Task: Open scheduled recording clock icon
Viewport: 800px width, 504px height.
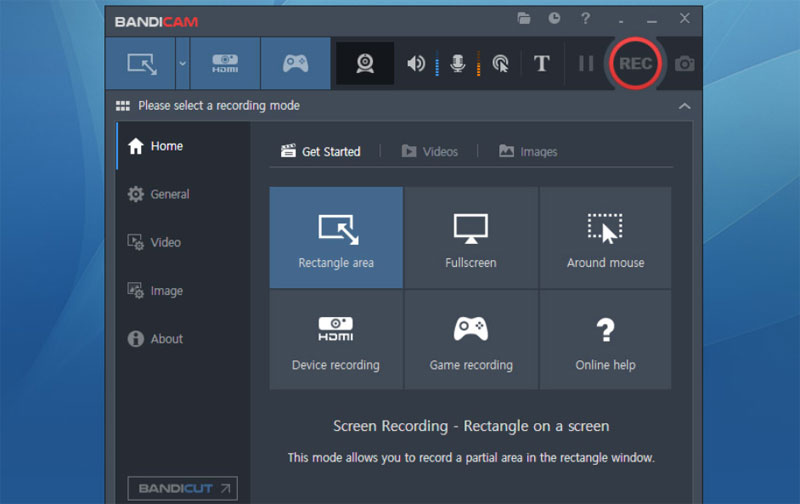Action: pyautogui.click(x=554, y=18)
